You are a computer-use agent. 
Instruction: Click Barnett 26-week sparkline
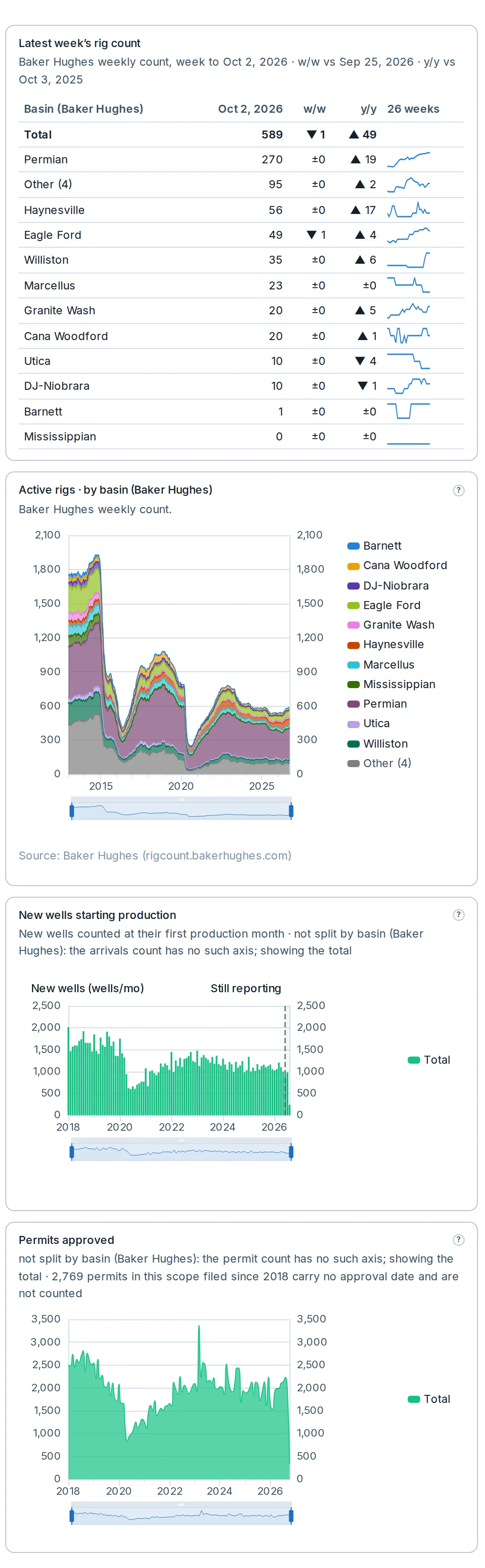point(408,412)
